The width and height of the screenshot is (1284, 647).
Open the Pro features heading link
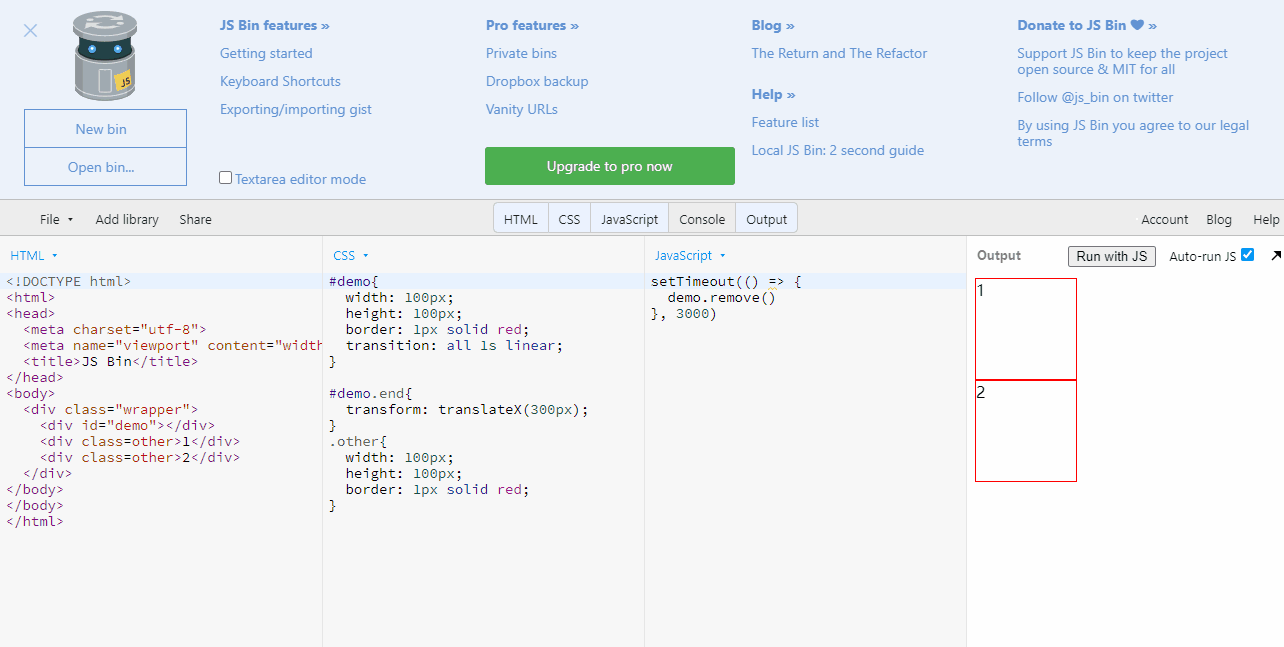coord(532,25)
